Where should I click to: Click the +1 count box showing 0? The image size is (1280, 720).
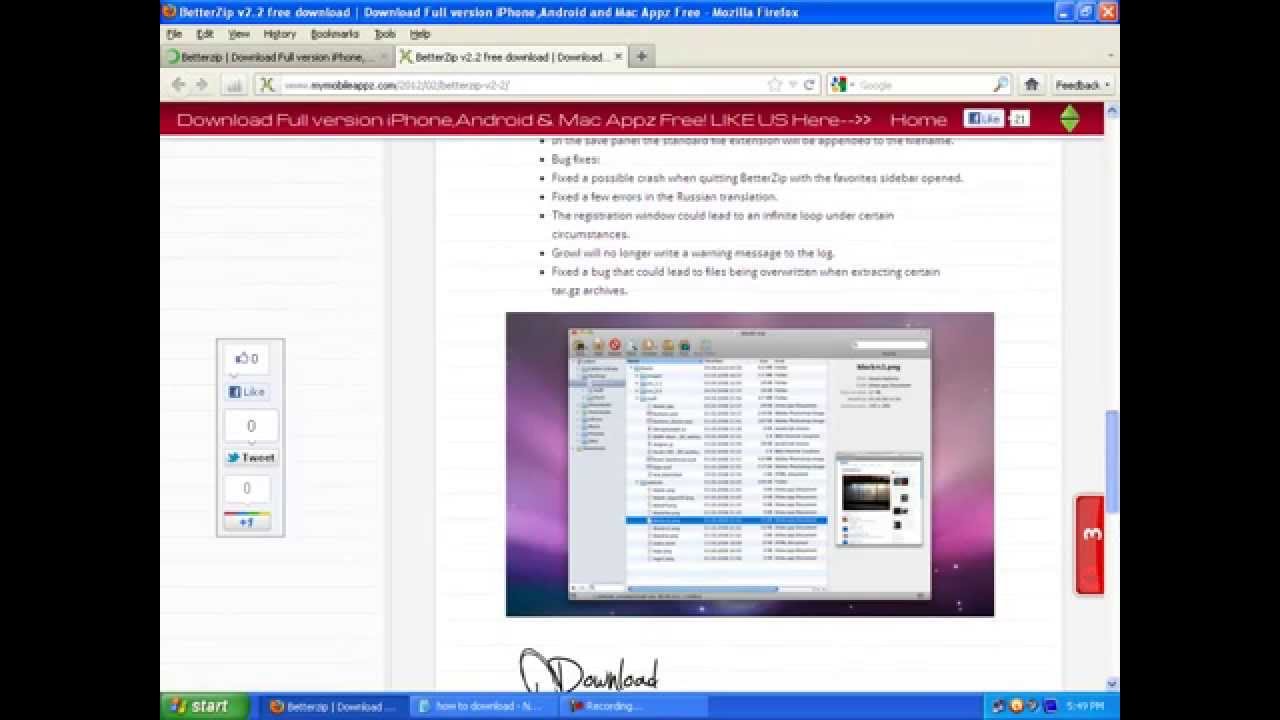coord(247,489)
